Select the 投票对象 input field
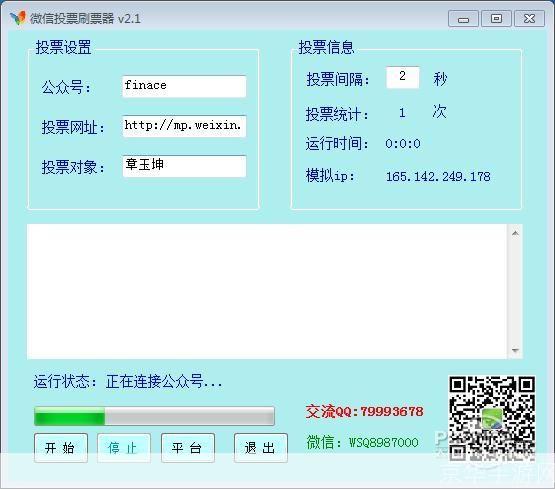The width and height of the screenshot is (555, 489). 184,166
